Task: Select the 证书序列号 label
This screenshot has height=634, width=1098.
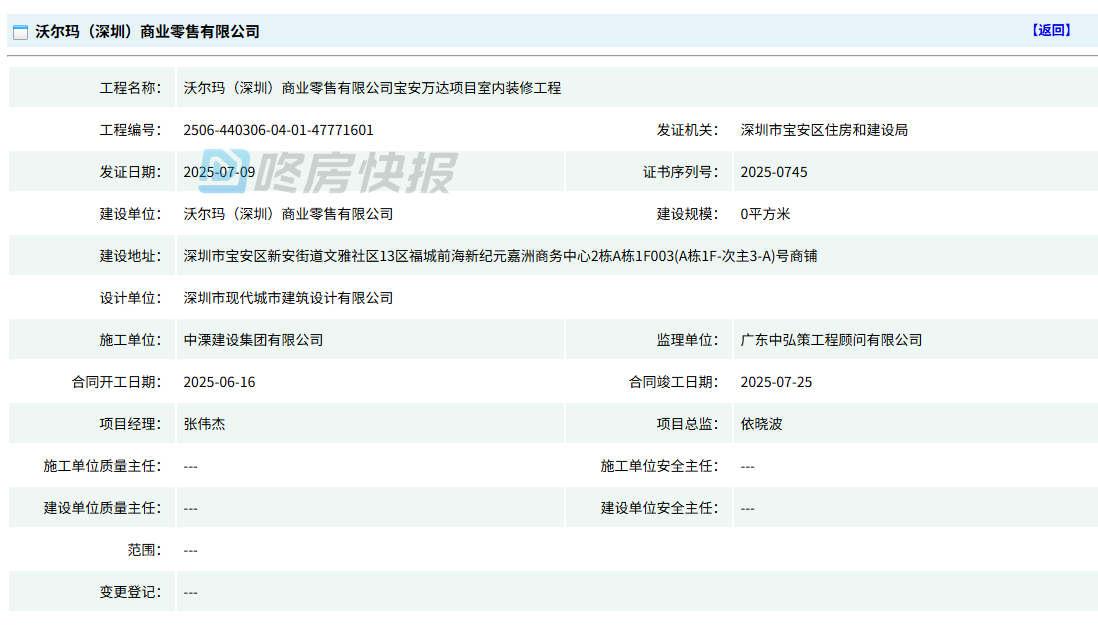Action: pyautogui.click(x=680, y=172)
